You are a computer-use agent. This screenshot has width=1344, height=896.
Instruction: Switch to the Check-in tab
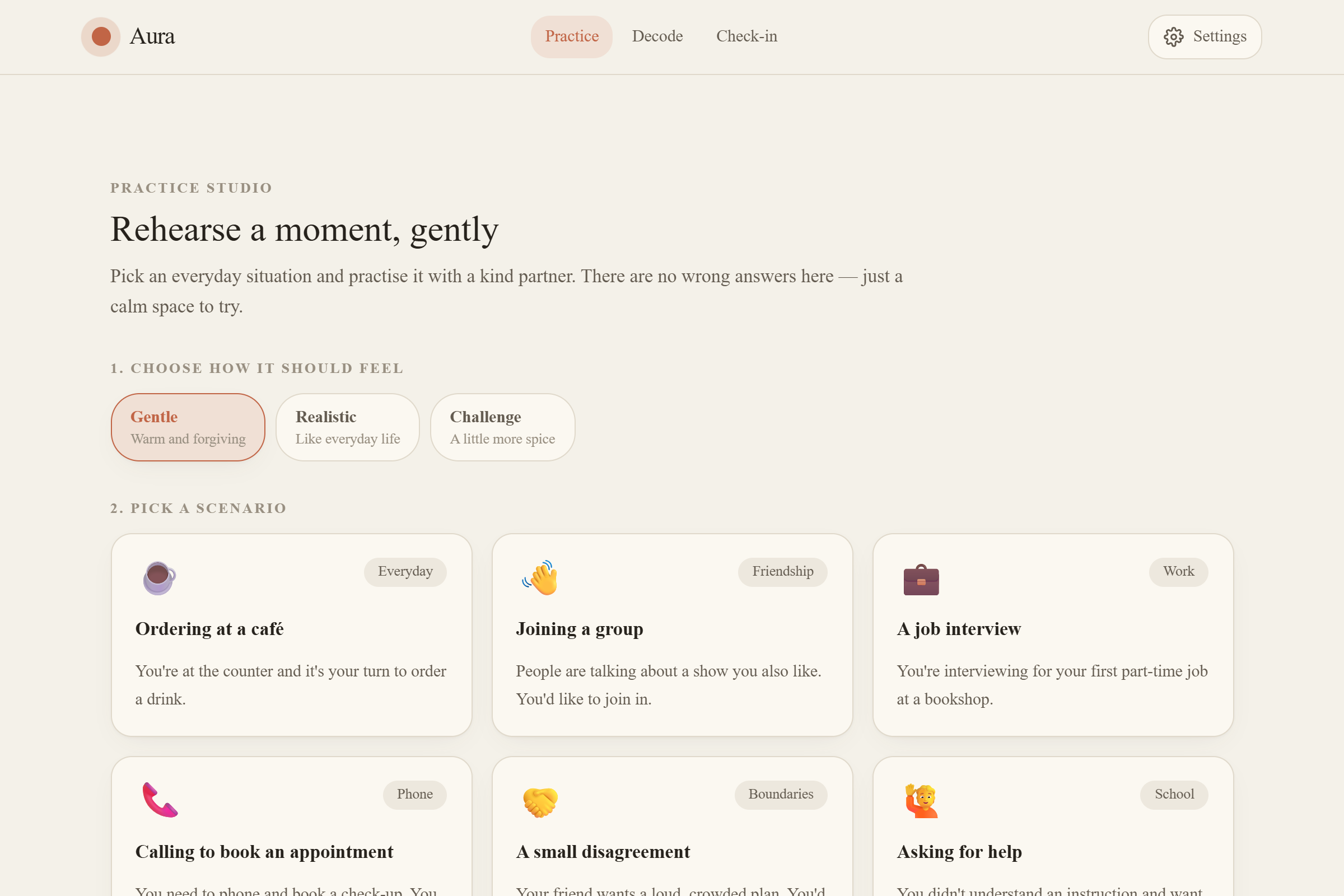[x=746, y=36]
